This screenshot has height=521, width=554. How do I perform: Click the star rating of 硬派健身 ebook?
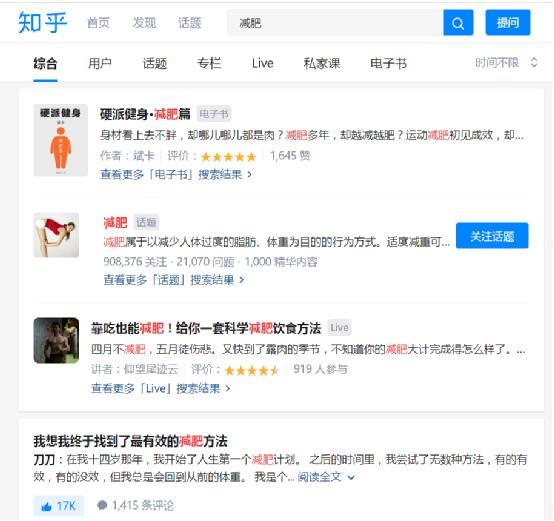tap(228, 156)
